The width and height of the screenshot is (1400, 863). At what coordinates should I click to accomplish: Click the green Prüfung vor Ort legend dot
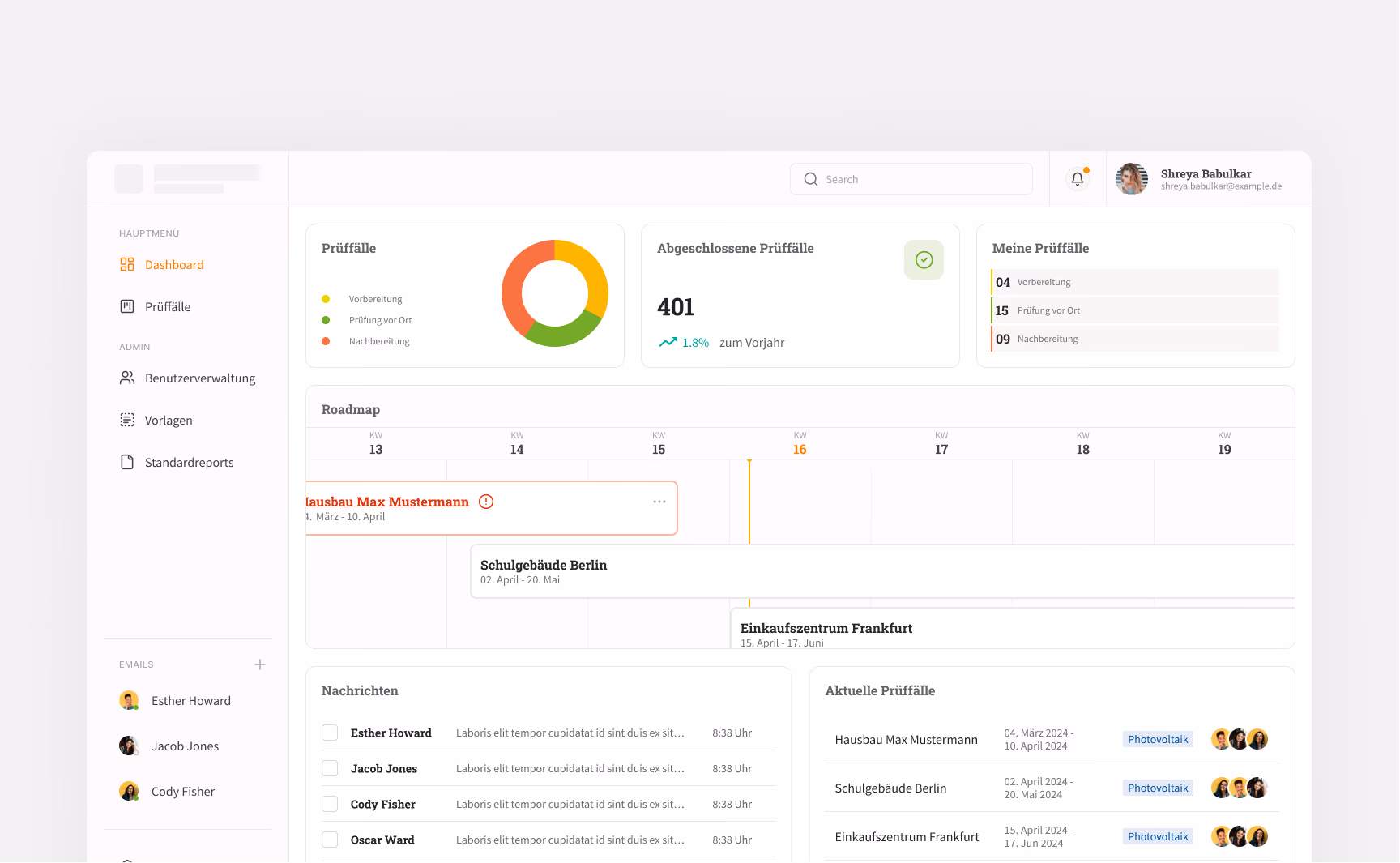coord(326,320)
